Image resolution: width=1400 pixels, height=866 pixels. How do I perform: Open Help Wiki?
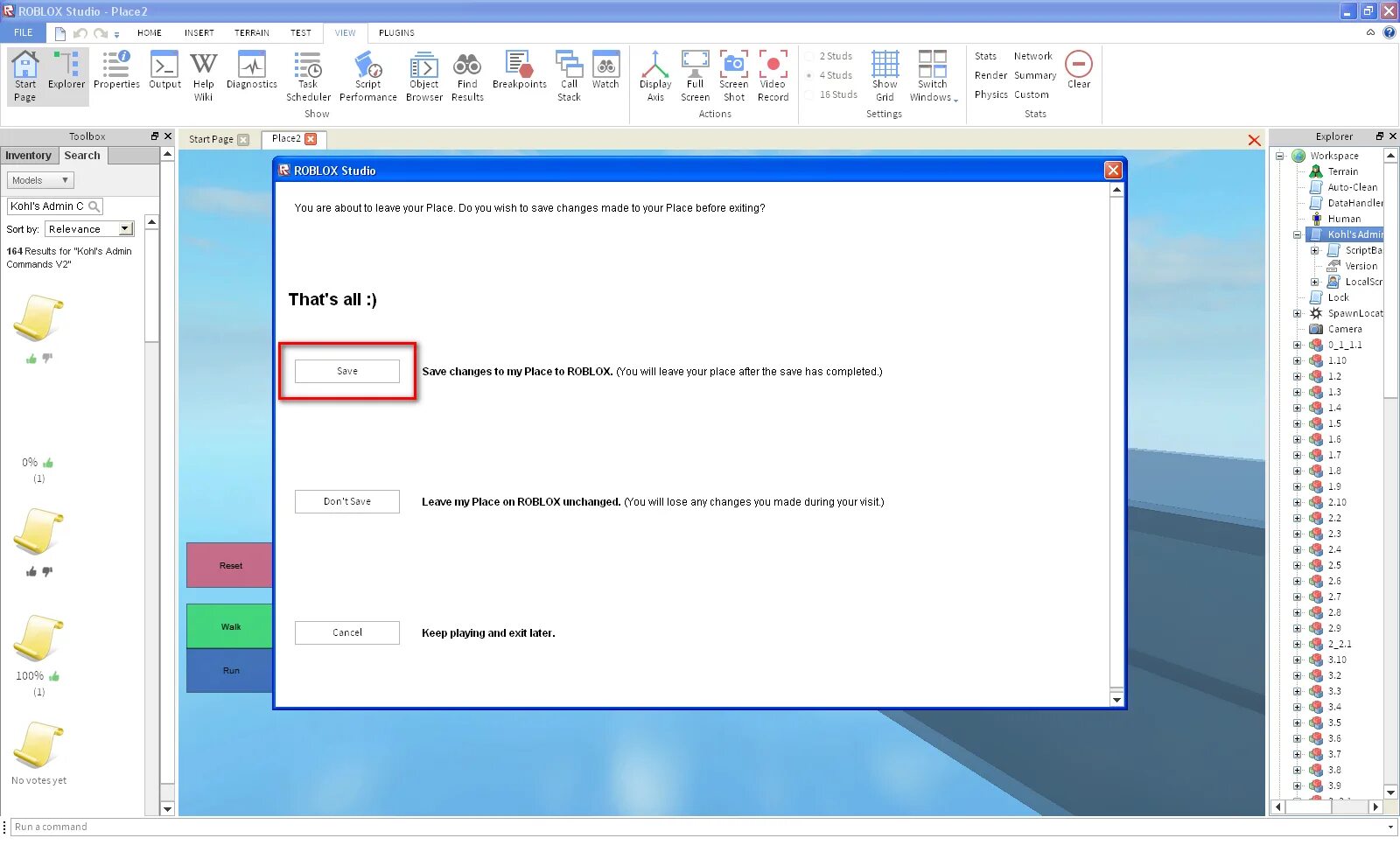tap(203, 76)
